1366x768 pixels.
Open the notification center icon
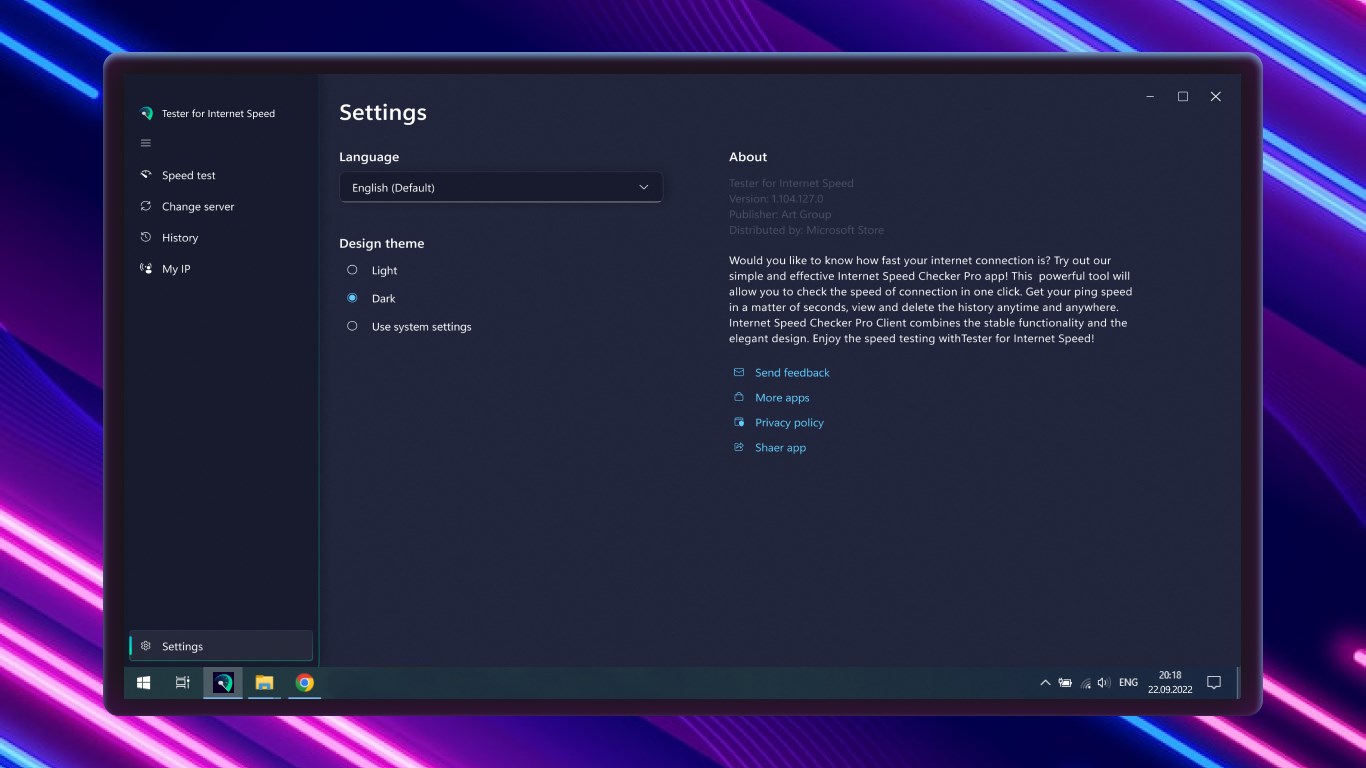(1214, 683)
